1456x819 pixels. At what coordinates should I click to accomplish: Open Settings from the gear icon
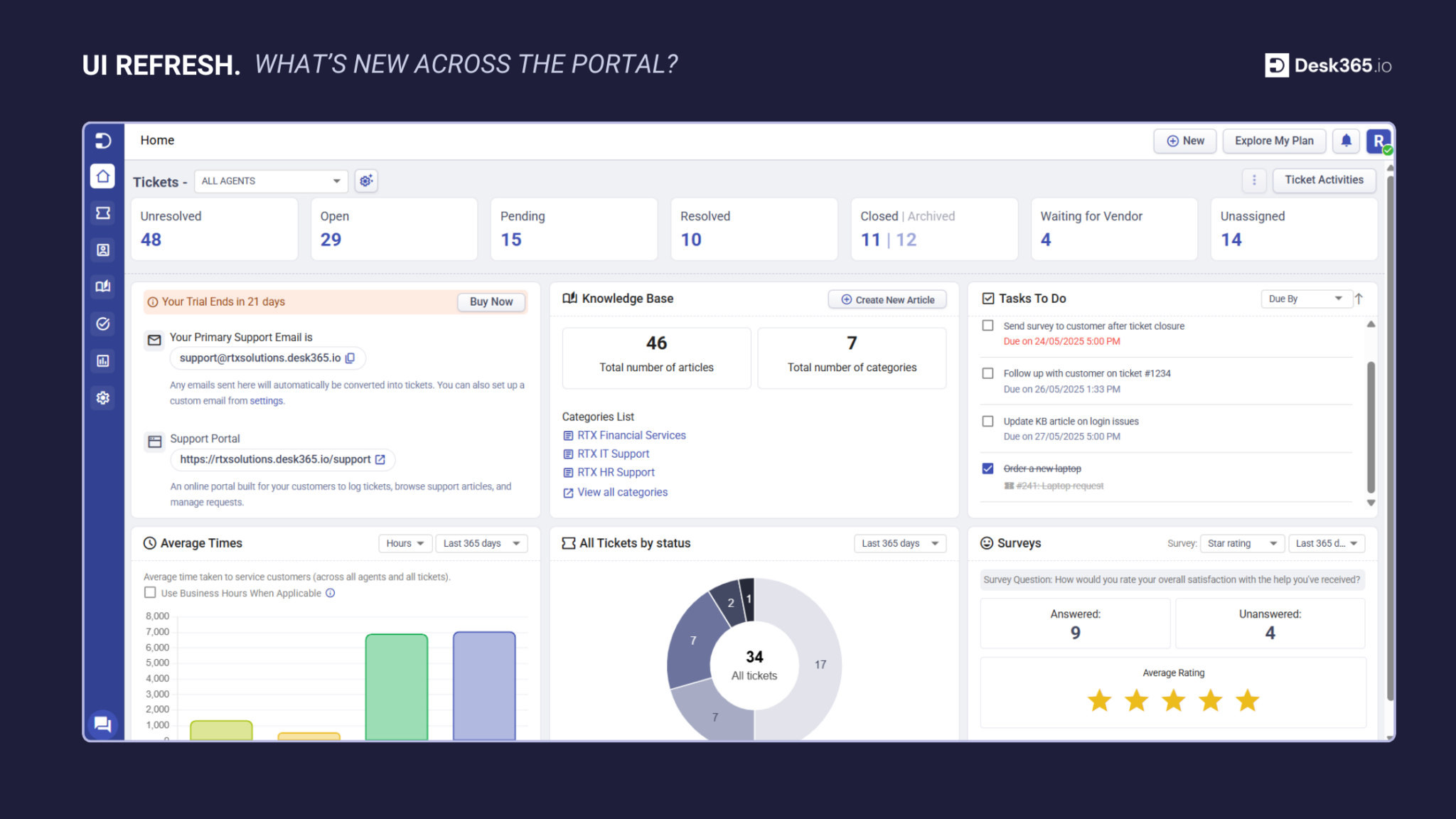103,398
